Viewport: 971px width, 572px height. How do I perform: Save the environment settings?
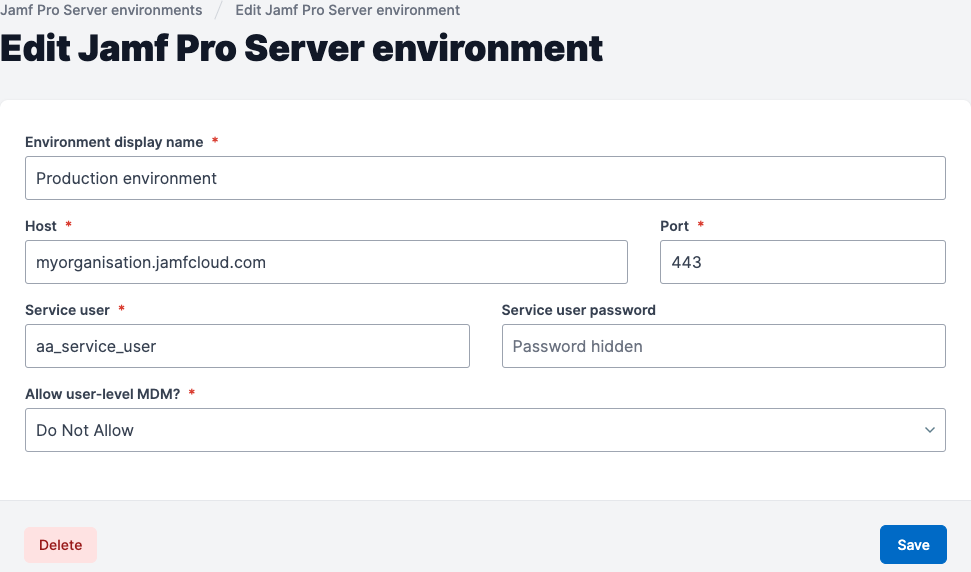point(913,545)
